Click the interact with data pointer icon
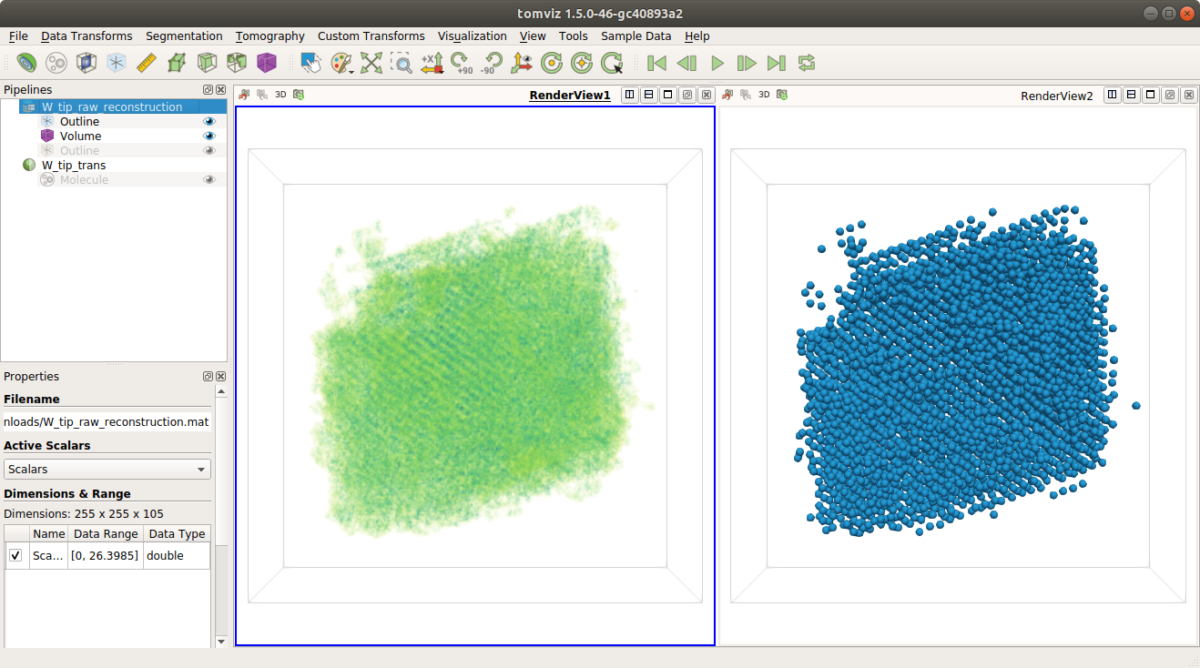Image resolution: width=1200 pixels, height=668 pixels. pos(311,63)
